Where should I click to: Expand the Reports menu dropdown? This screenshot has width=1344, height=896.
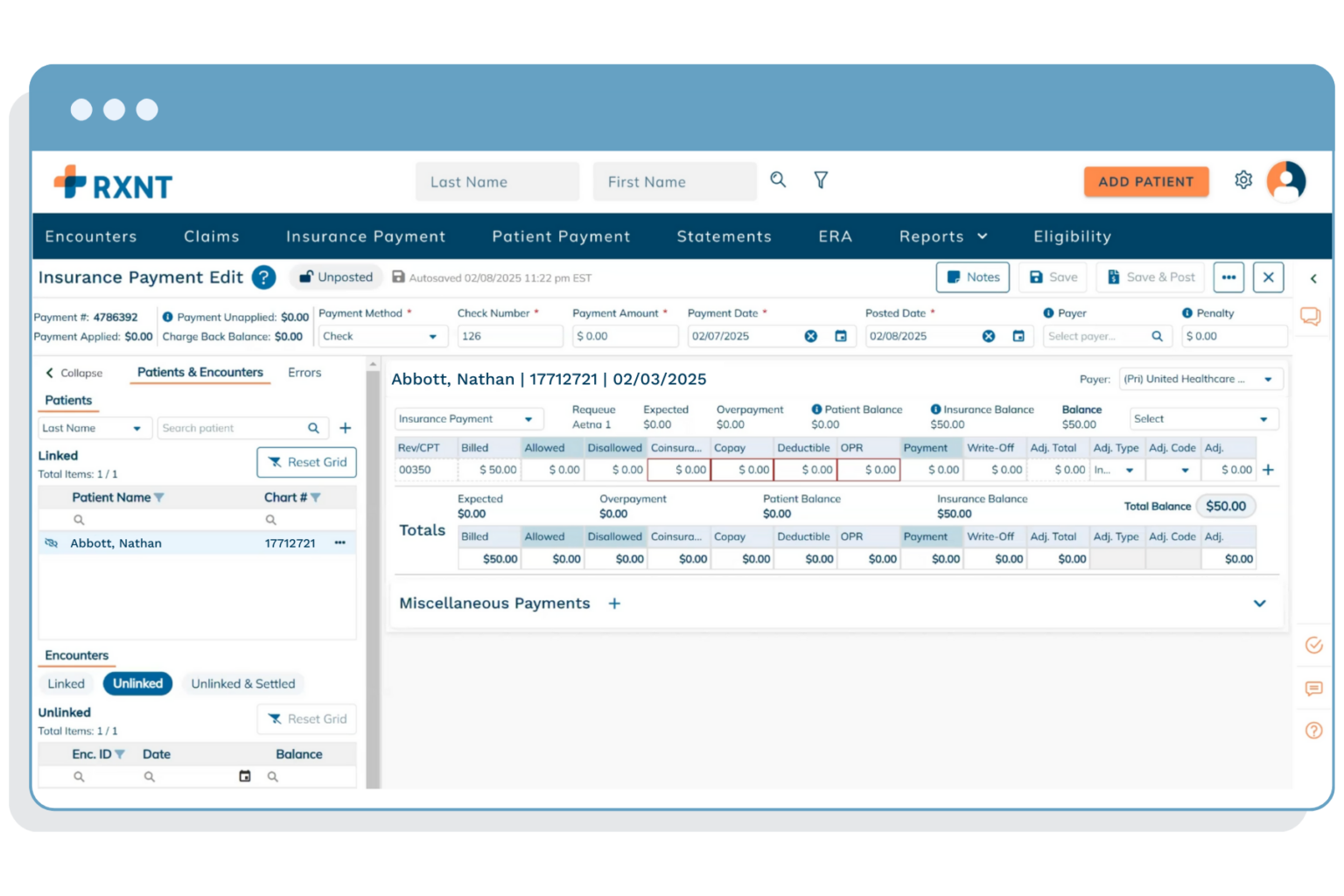click(943, 236)
